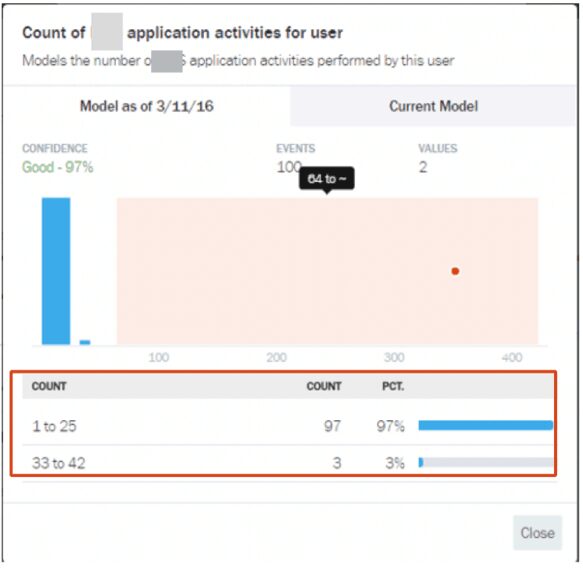Click the 300 axis label
This screenshot has width=583, height=568.
(394, 358)
